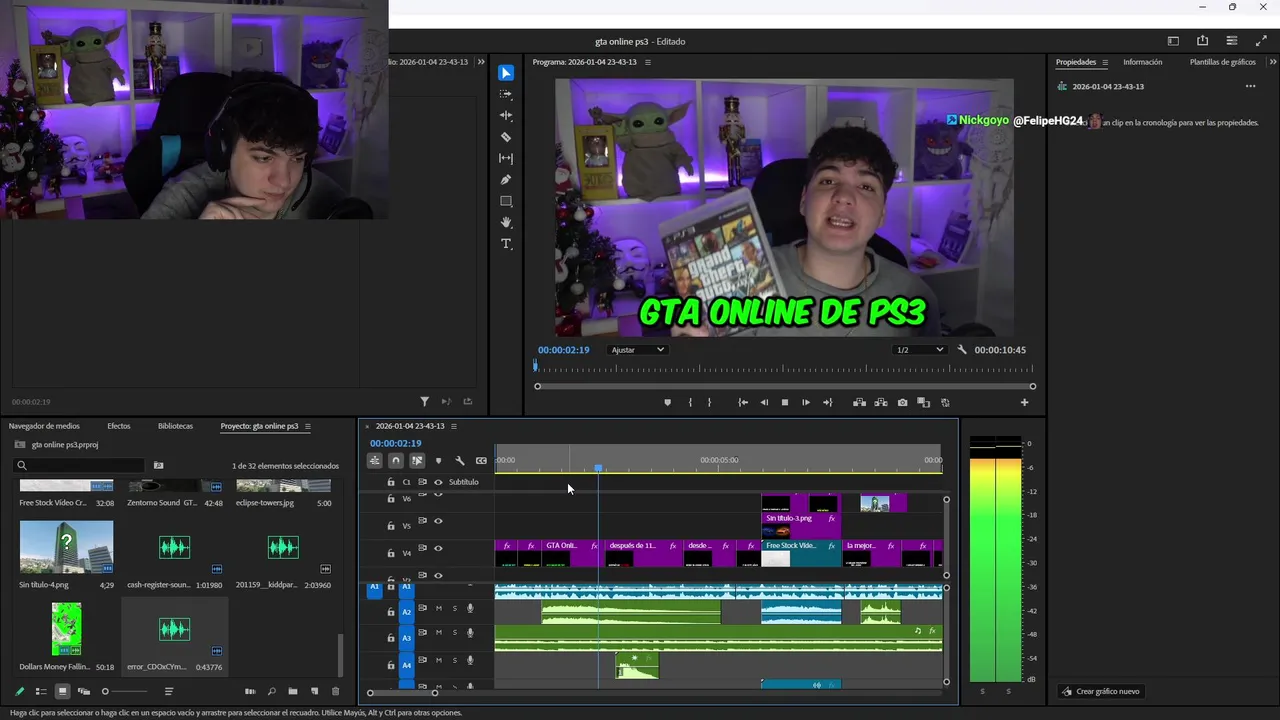Open Plantillas de gráficos tab
1280x720 pixels.
pyautogui.click(x=1223, y=62)
